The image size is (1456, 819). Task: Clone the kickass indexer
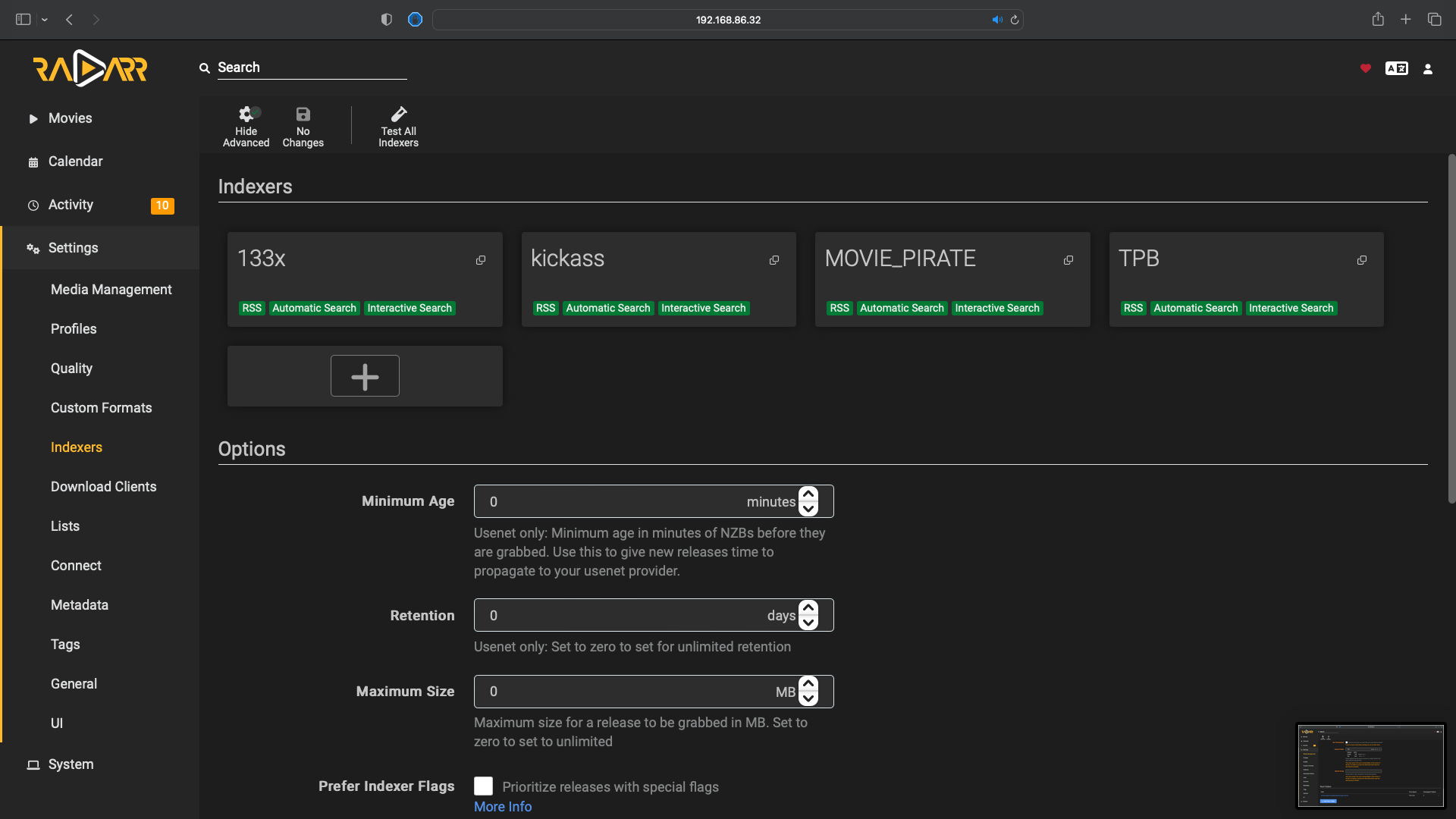pyautogui.click(x=774, y=260)
